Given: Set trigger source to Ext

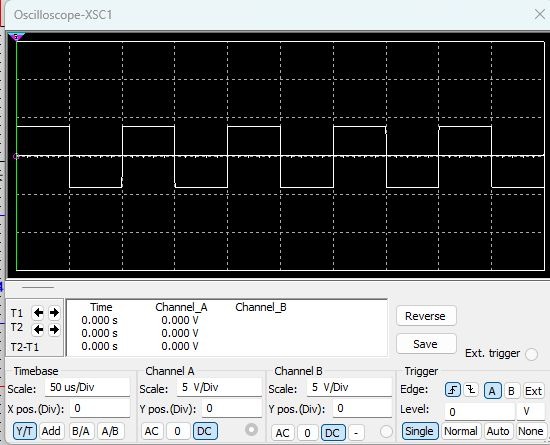Looking at the screenshot, I should tap(533, 390).
